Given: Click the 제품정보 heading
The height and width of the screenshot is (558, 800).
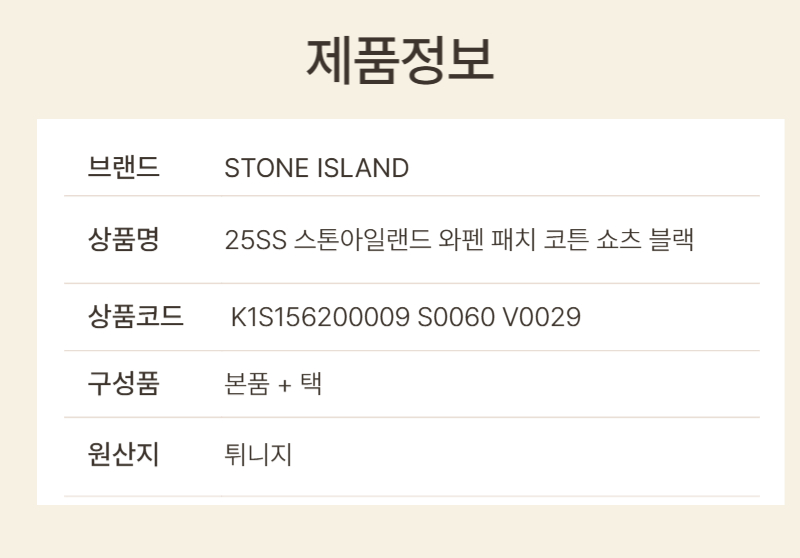Looking at the screenshot, I should coord(400,60).
